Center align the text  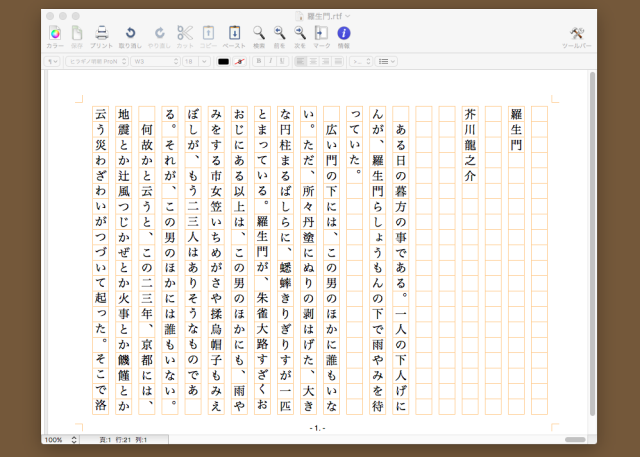point(313,62)
